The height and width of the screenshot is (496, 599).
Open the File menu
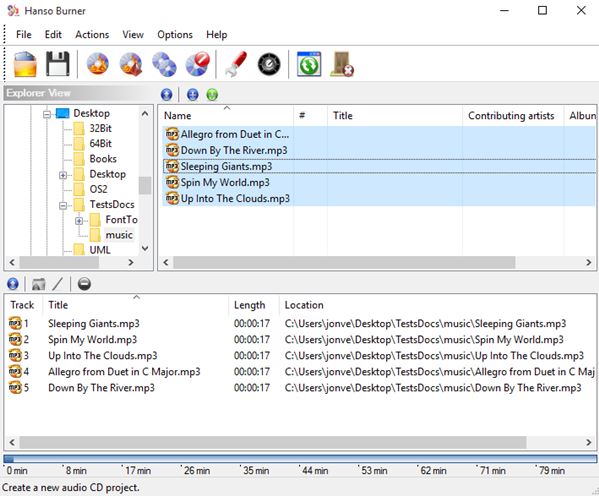click(x=24, y=34)
